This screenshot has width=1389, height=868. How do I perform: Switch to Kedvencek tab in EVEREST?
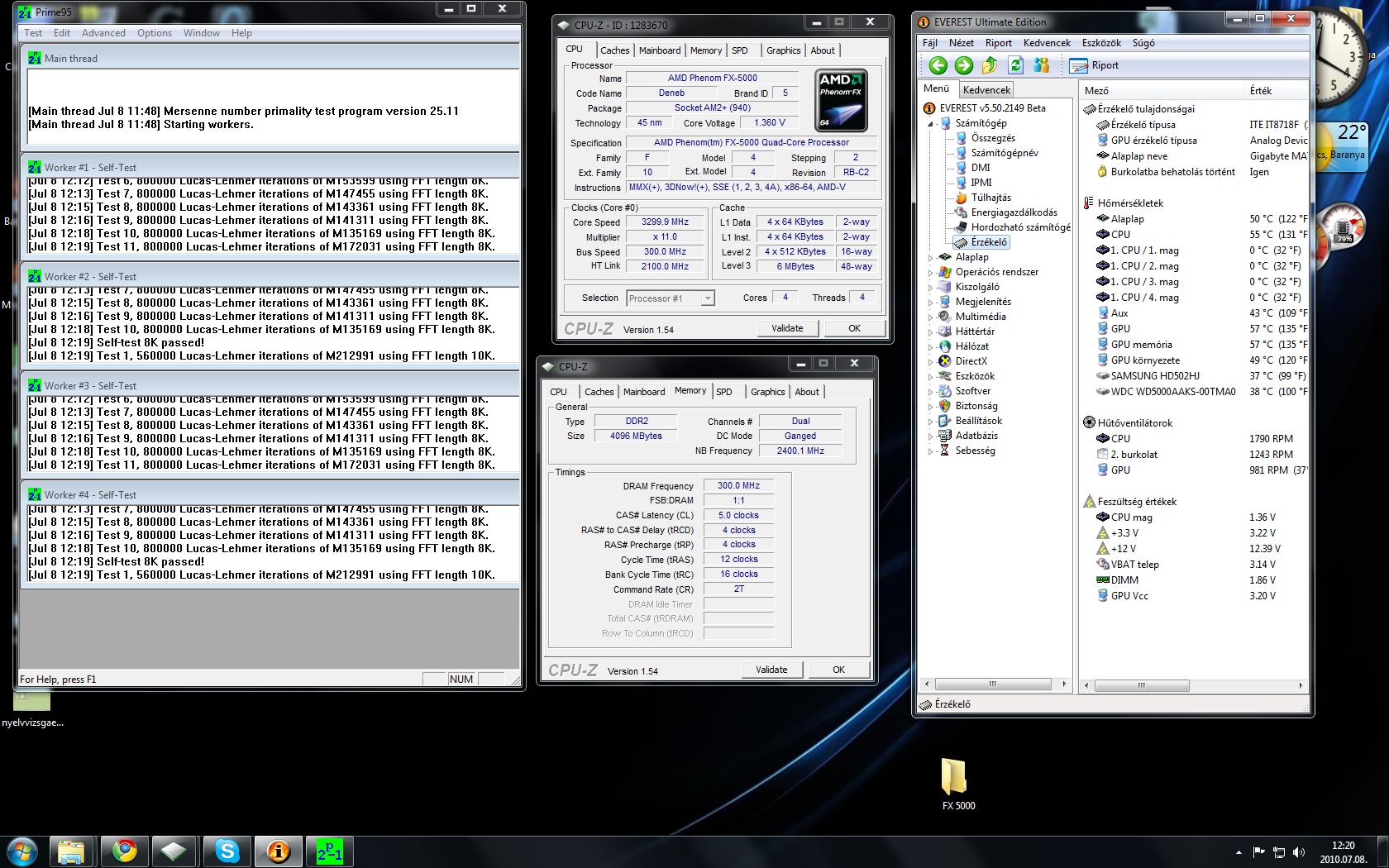click(986, 90)
